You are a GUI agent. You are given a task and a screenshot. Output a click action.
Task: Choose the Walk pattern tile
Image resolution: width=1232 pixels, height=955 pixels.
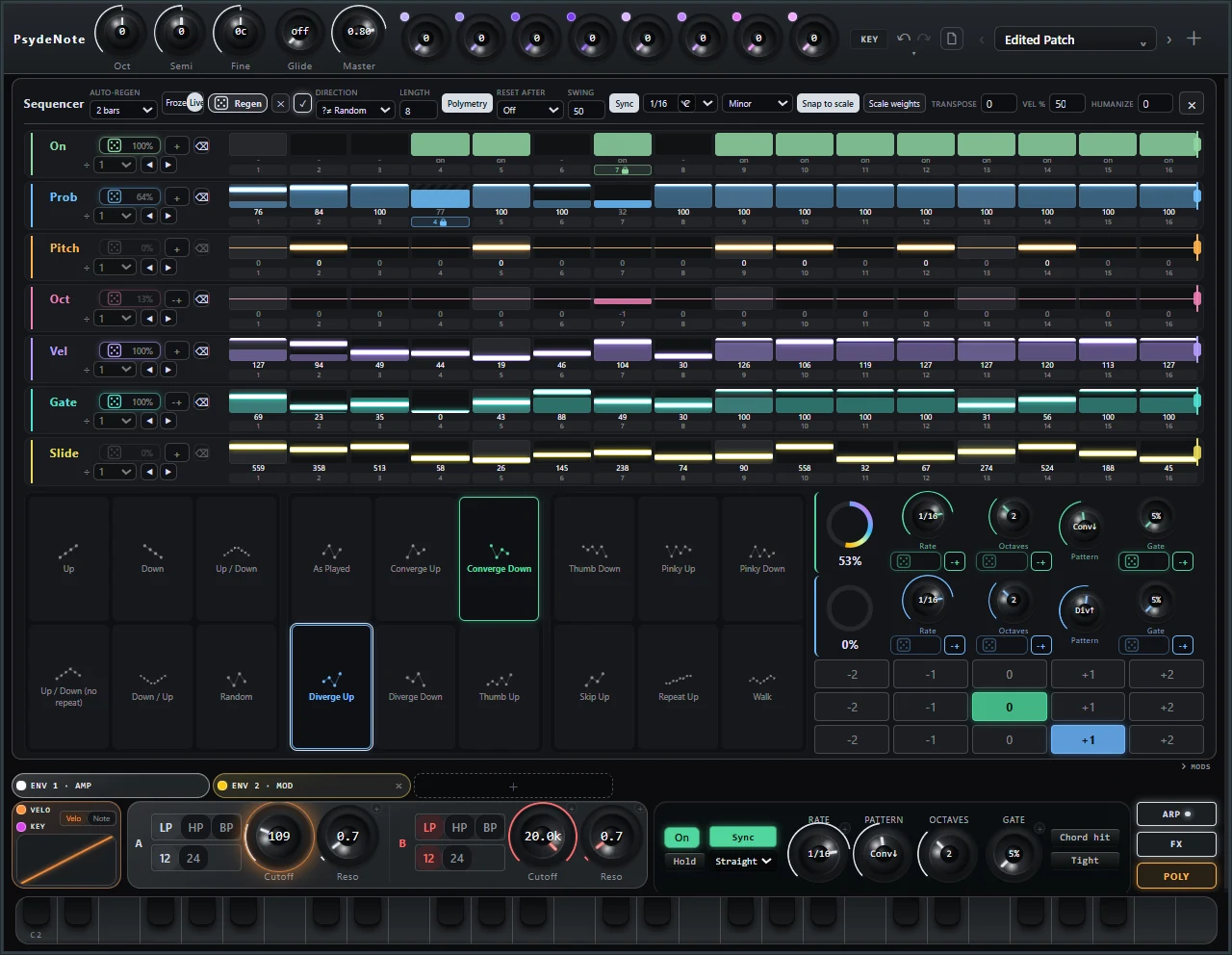coord(762,686)
